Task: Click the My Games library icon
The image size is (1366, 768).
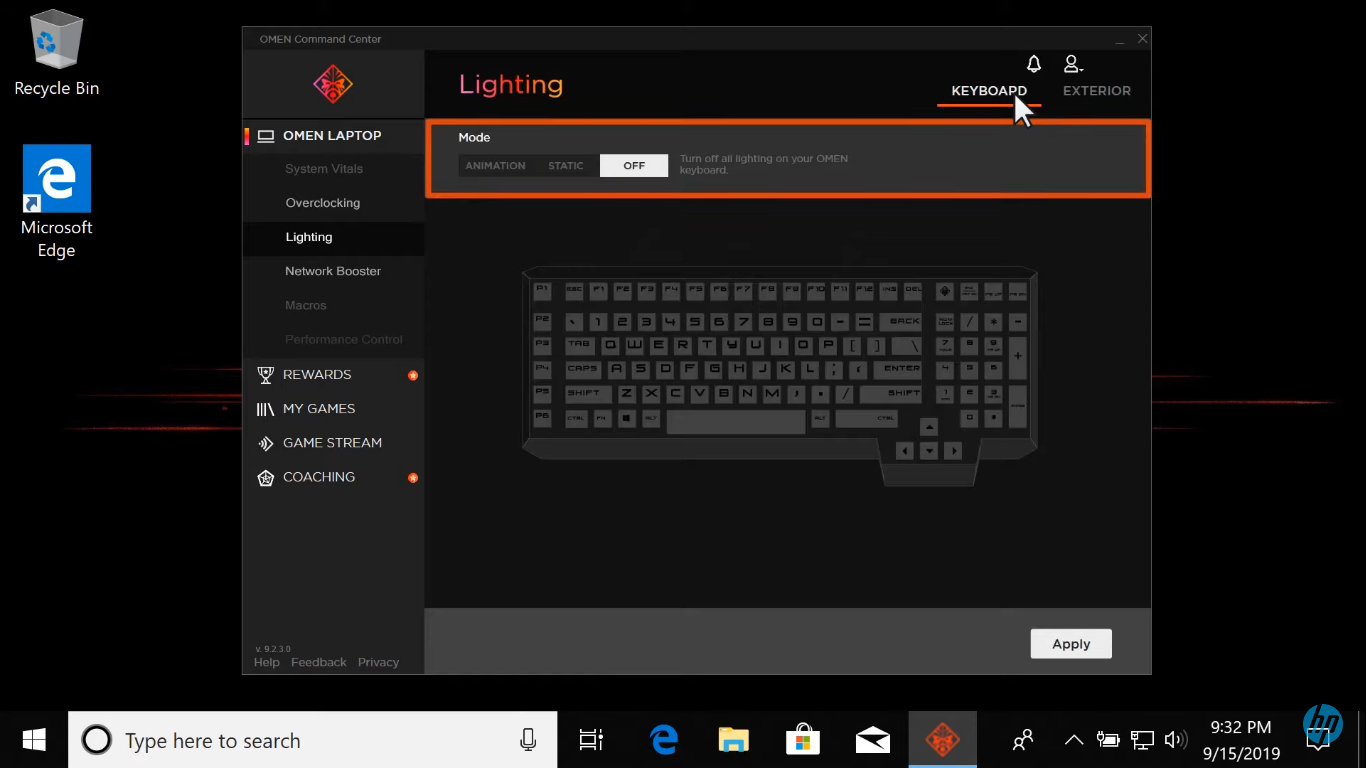Action: click(x=265, y=409)
